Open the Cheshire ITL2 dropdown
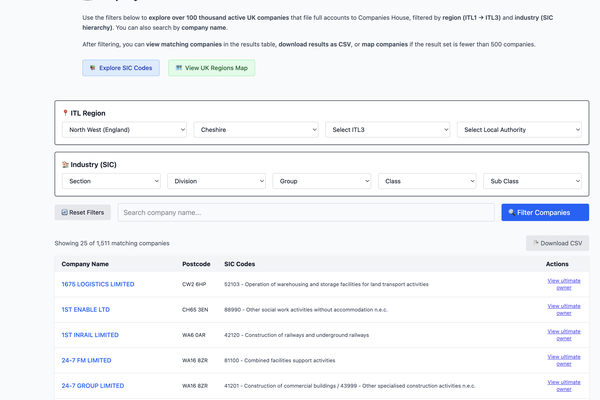The image size is (600, 400). [x=256, y=129]
